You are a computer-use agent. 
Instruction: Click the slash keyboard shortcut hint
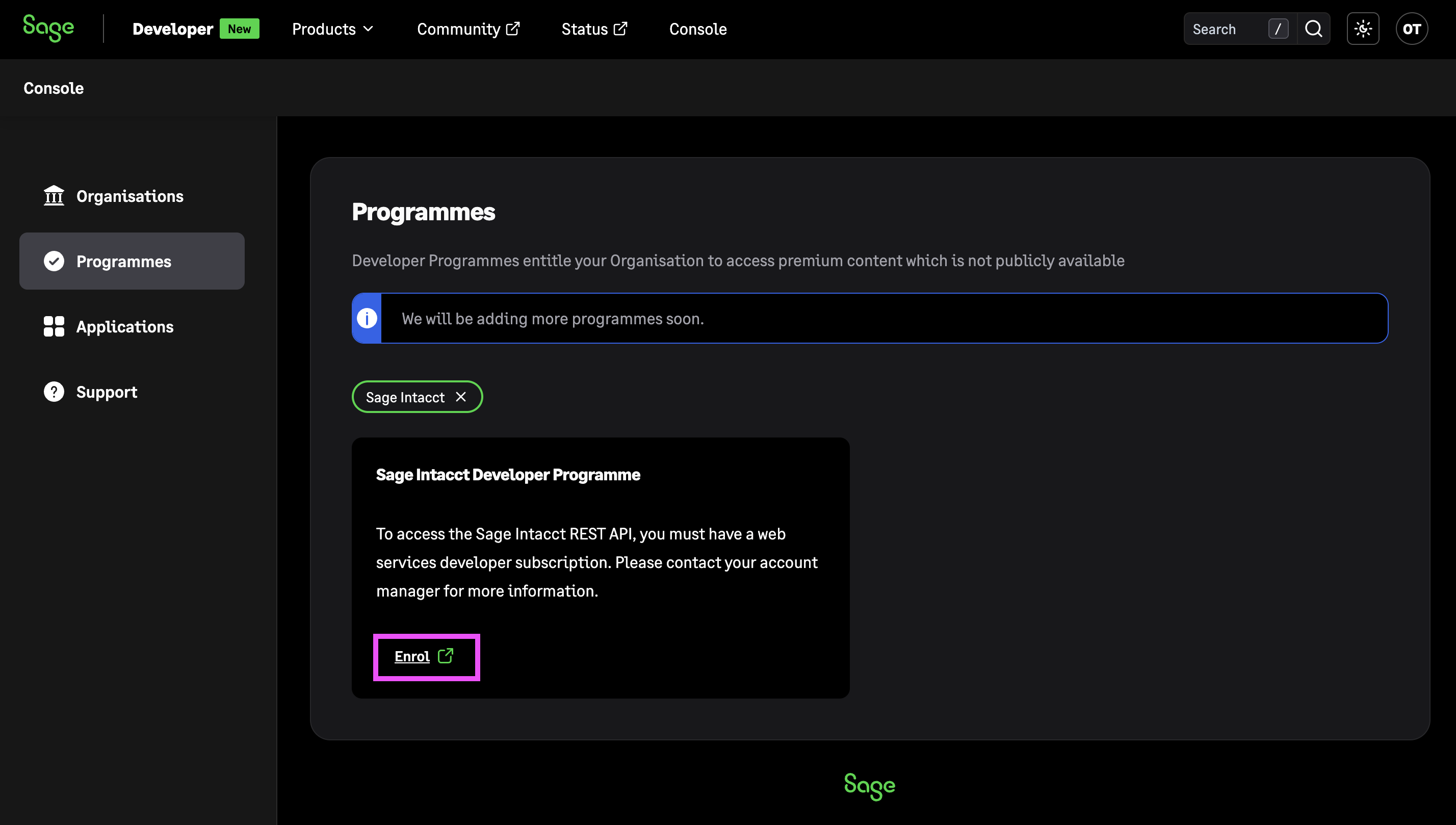(x=1278, y=29)
